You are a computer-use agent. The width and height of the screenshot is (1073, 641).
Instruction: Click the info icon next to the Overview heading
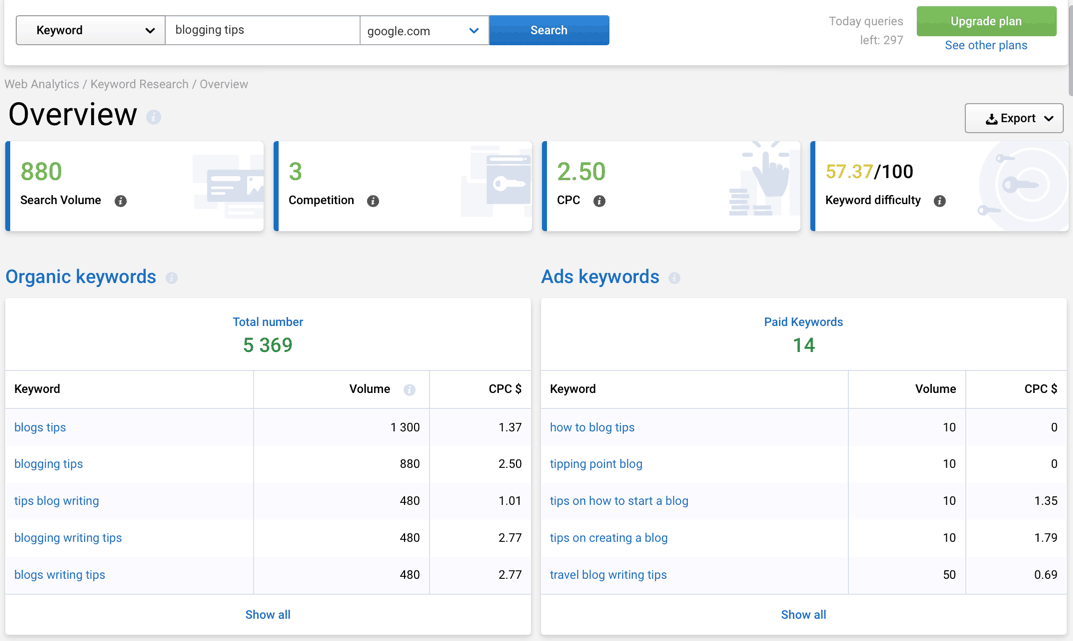[155, 115]
